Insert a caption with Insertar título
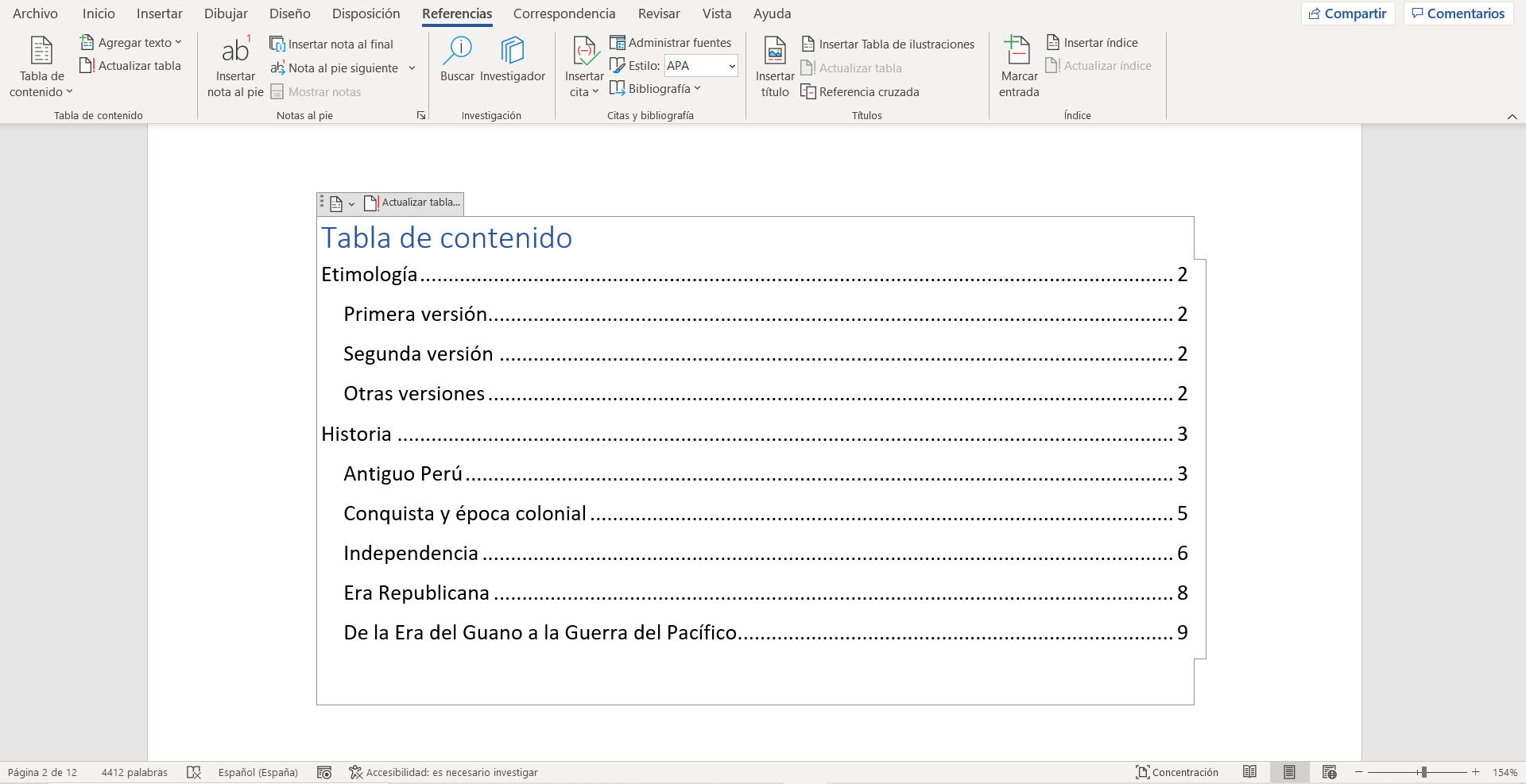The height and width of the screenshot is (784, 1526). pos(773,68)
